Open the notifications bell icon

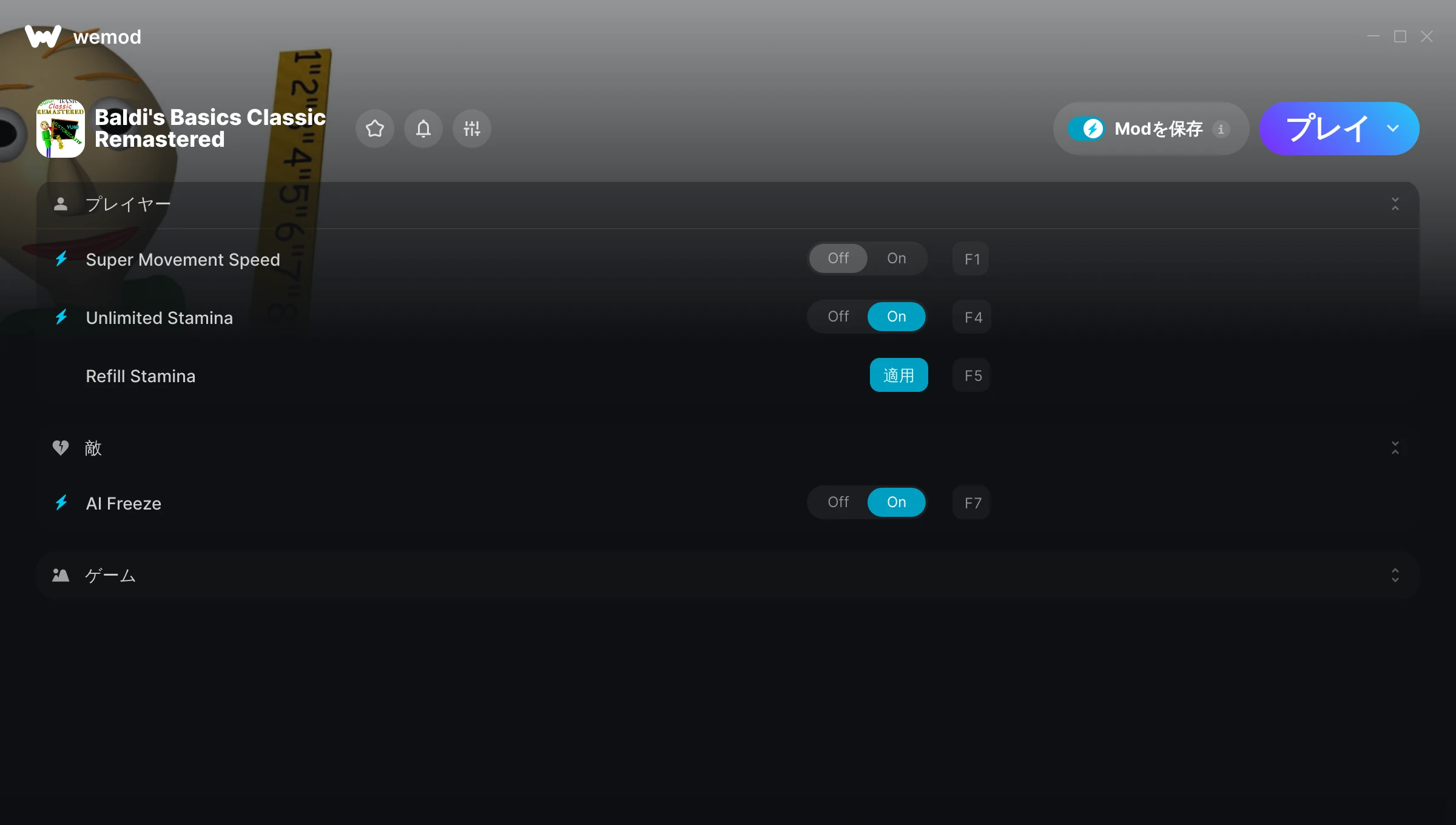coord(423,129)
